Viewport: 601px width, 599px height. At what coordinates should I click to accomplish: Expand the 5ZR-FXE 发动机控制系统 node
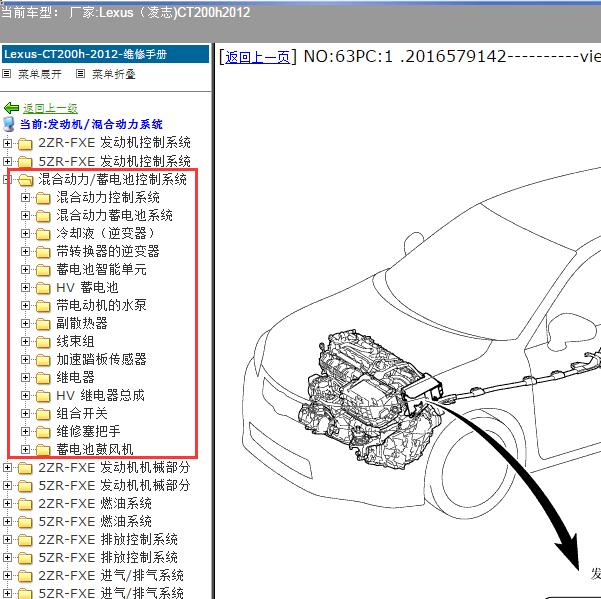[7, 161]
